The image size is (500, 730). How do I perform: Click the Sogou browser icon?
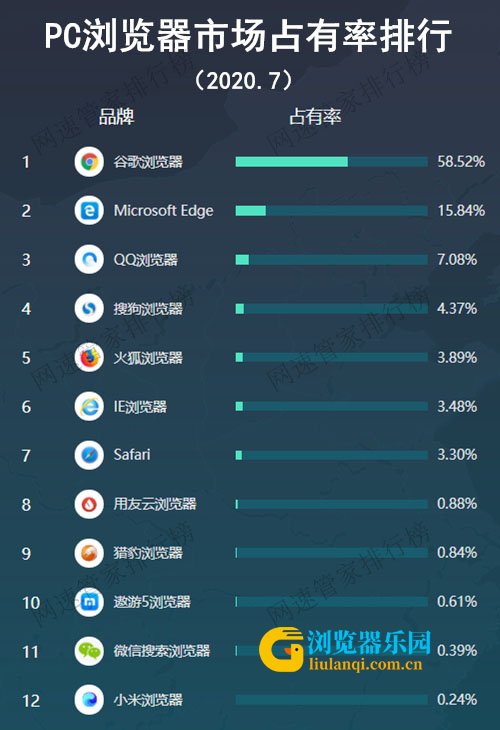pos(89,308)
